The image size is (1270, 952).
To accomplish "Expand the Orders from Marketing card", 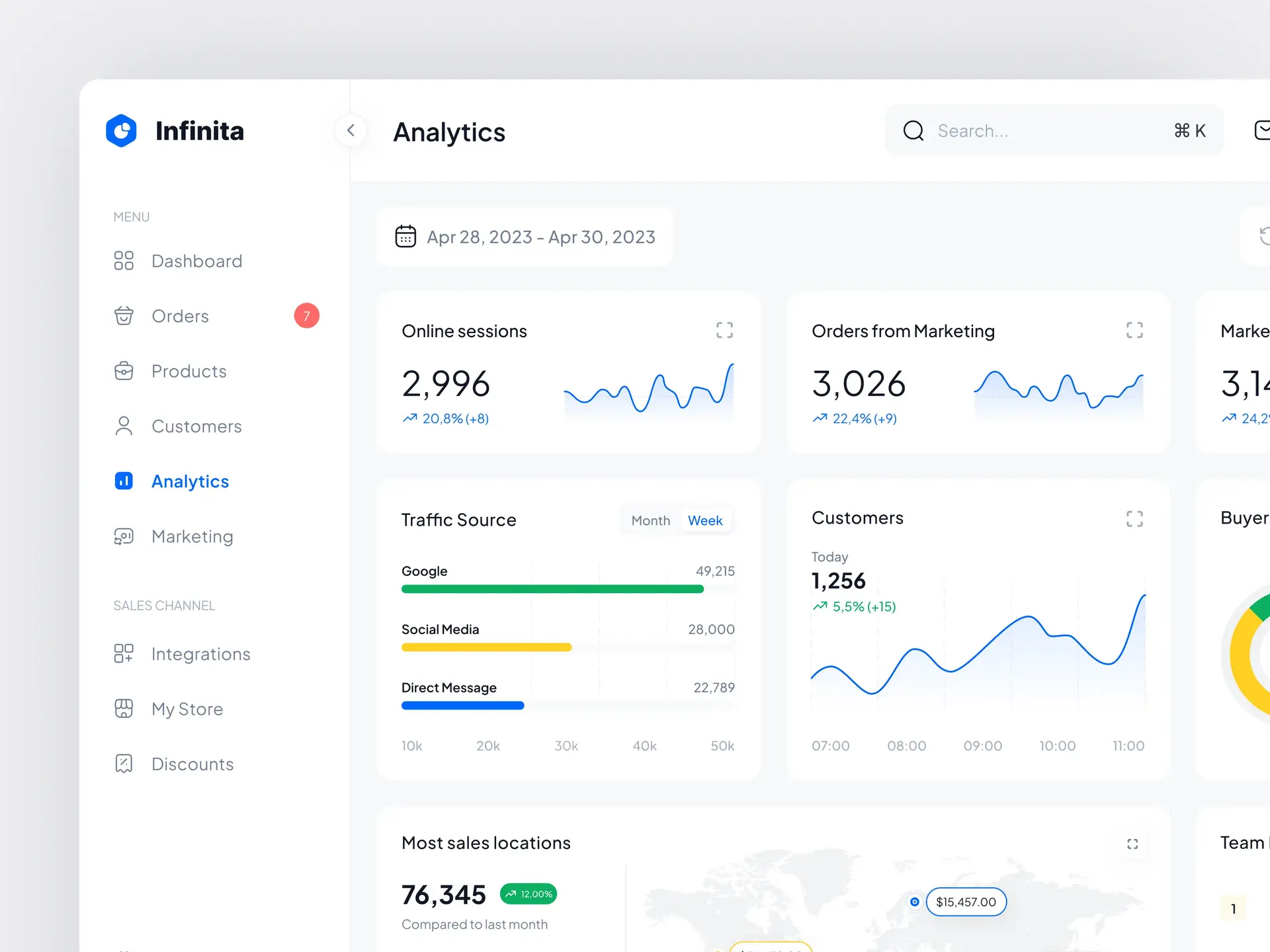I will click(1135, 330).
